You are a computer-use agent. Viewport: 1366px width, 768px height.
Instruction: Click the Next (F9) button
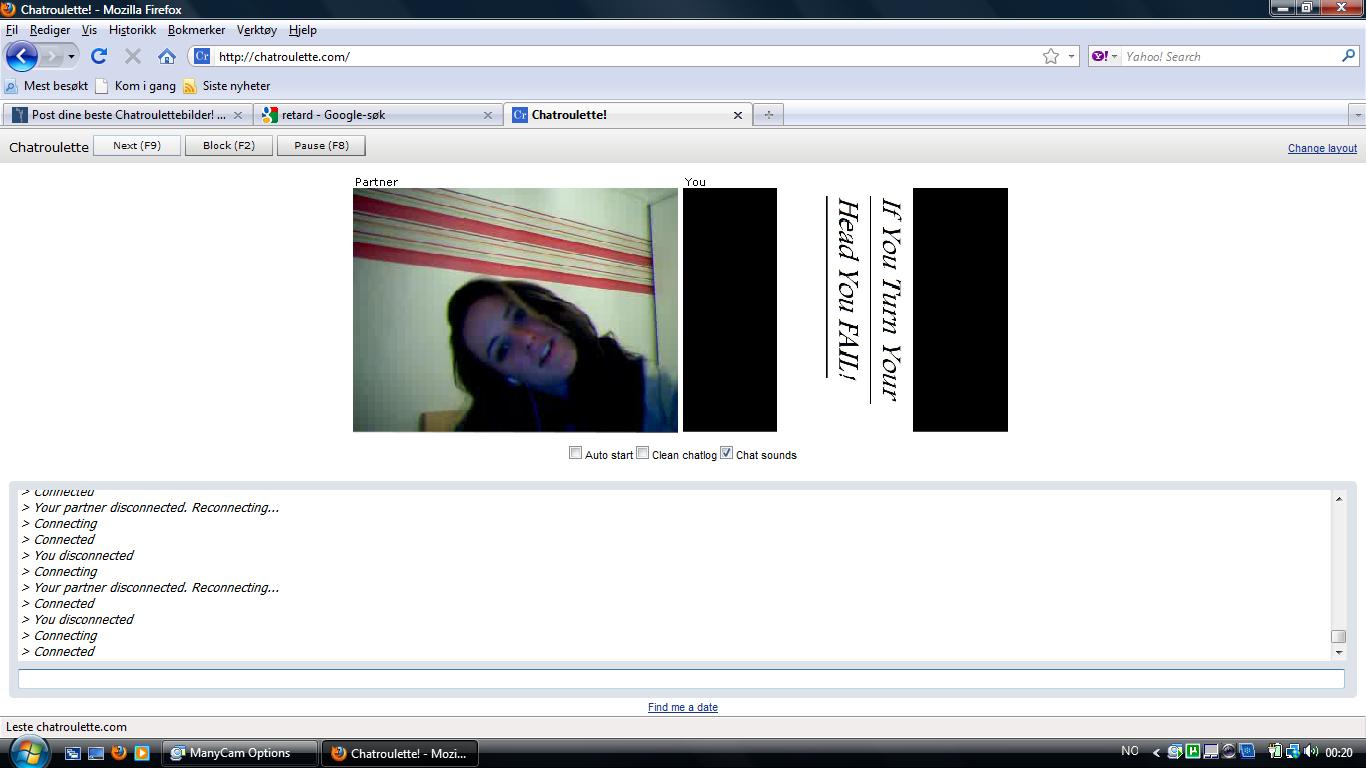(x=137, y=146)
